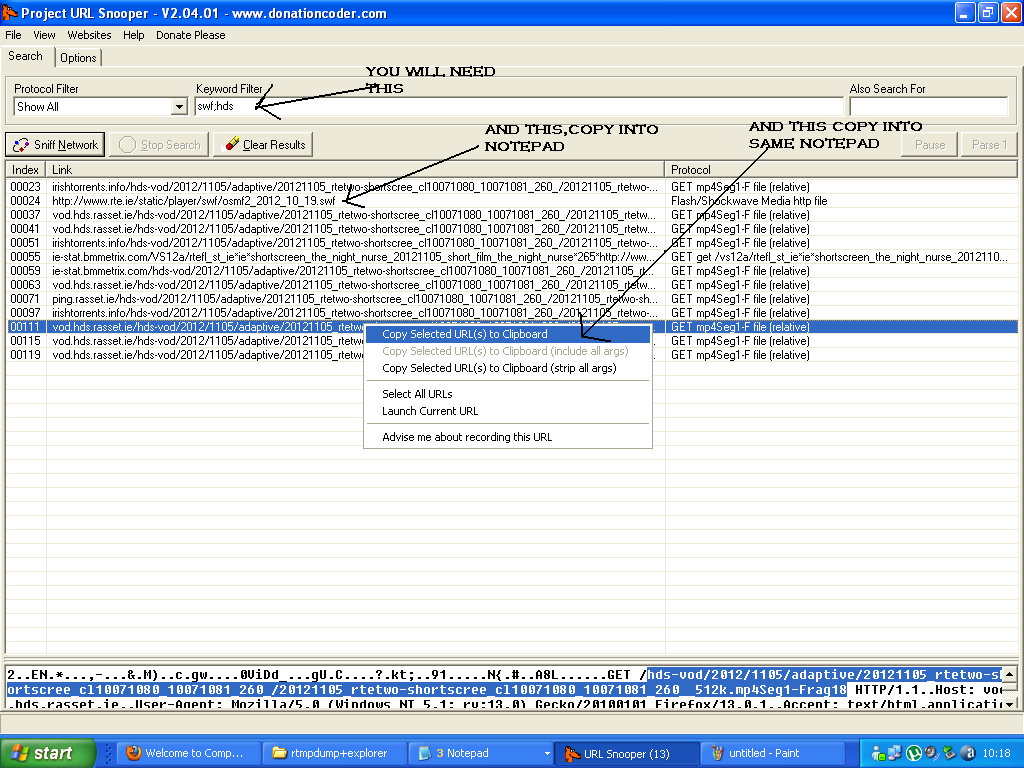
Task: Click the URL Snooper title bar icon
Action: click(9, 12)
